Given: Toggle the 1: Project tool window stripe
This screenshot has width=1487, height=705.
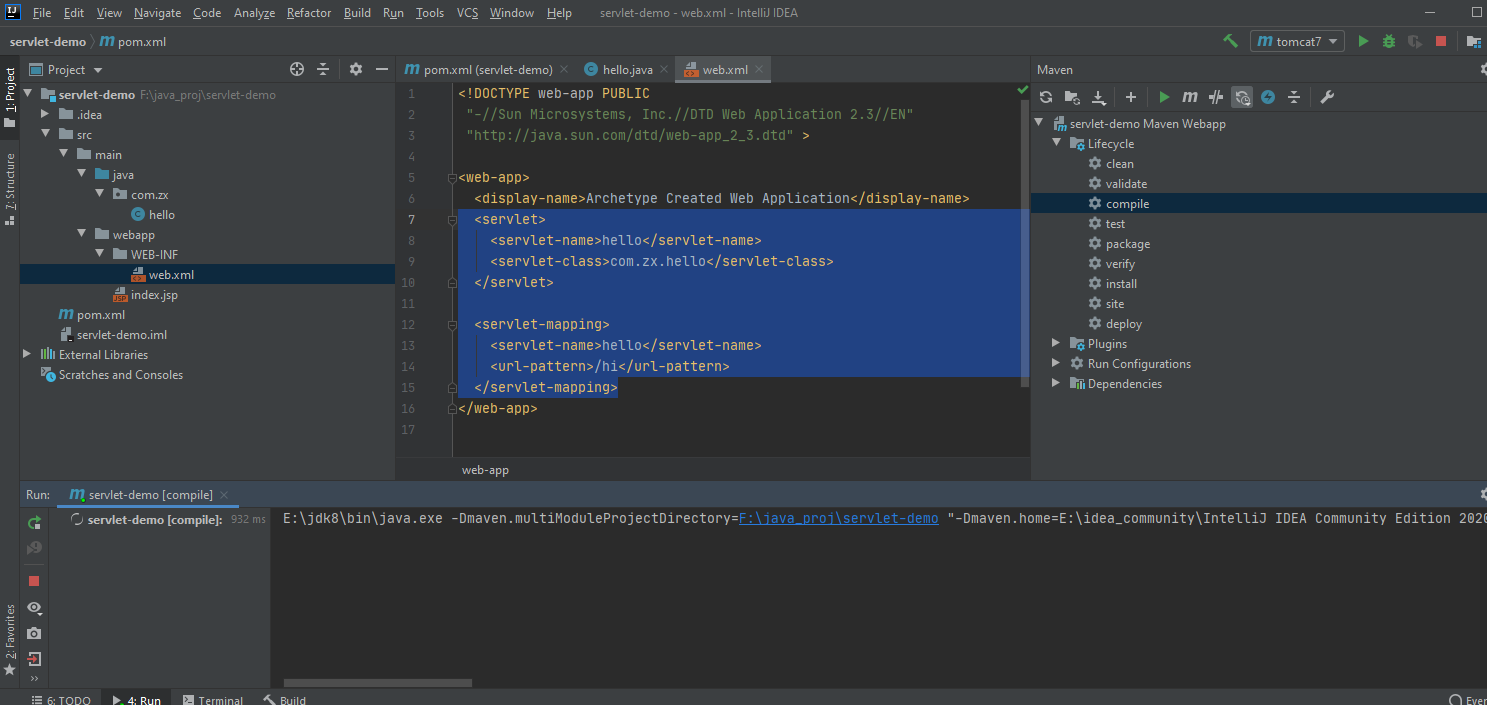Looking at the screenshot, I should tap(10, 97).
